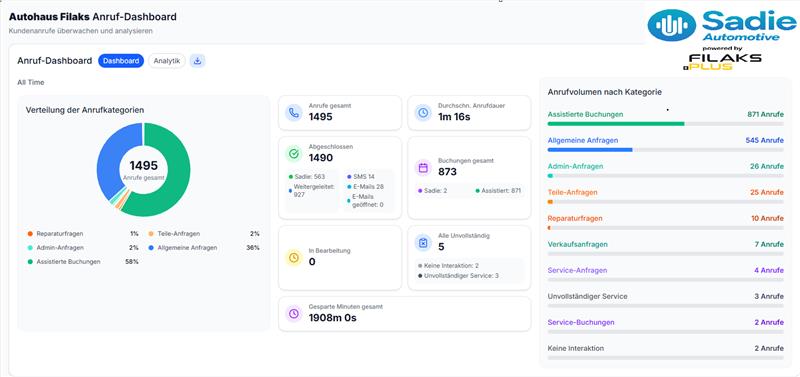Click the Weitergeleitet: 927 entry
The height and width of the screenshot is (377, 800).
[x=311, y=191]
